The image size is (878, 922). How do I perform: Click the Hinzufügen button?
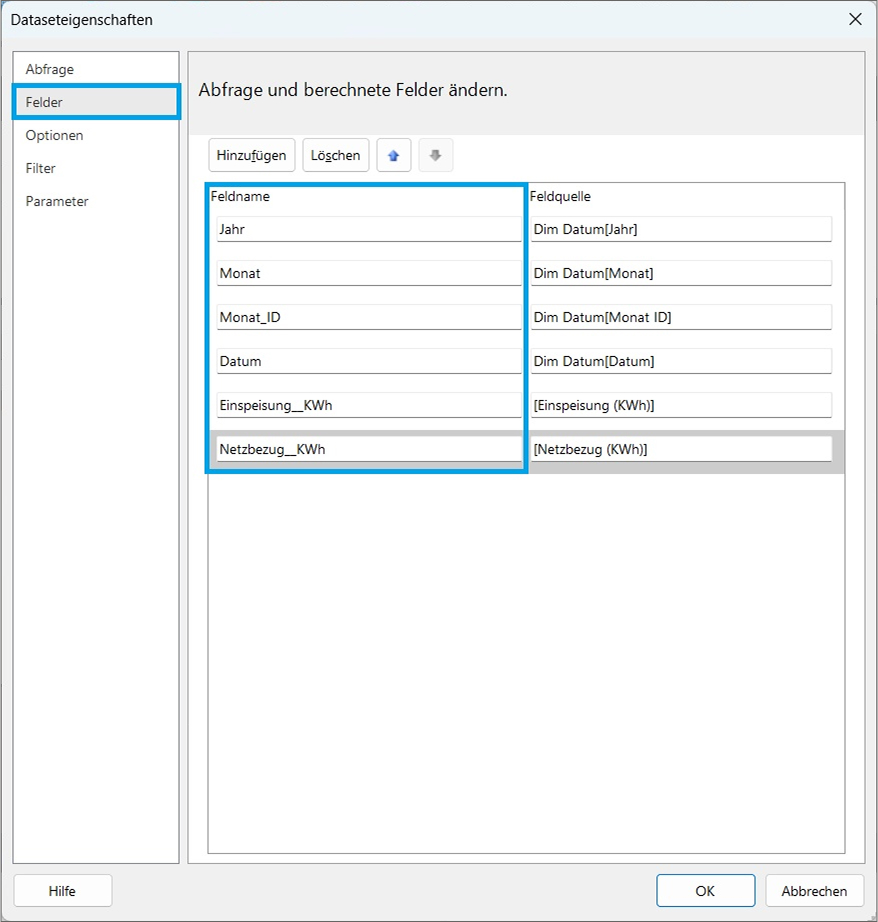(x=252, y=155)
